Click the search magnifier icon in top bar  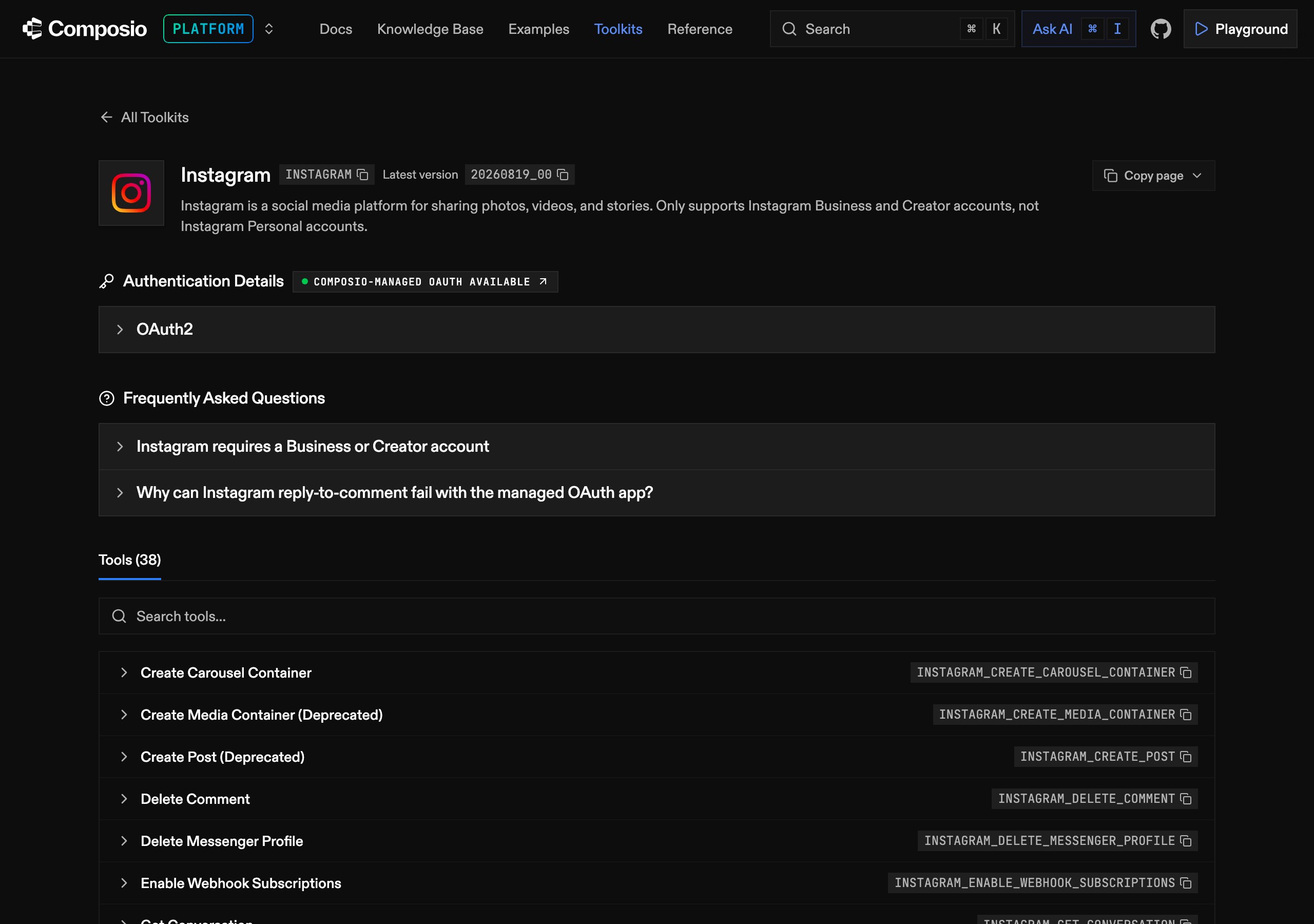click(789, 29)
